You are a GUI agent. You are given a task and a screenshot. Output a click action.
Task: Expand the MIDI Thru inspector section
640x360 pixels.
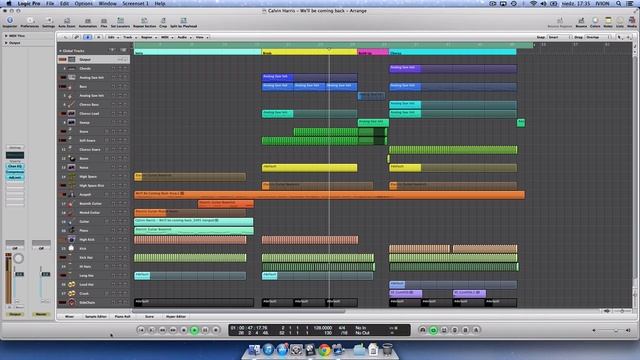click(6, 36)
